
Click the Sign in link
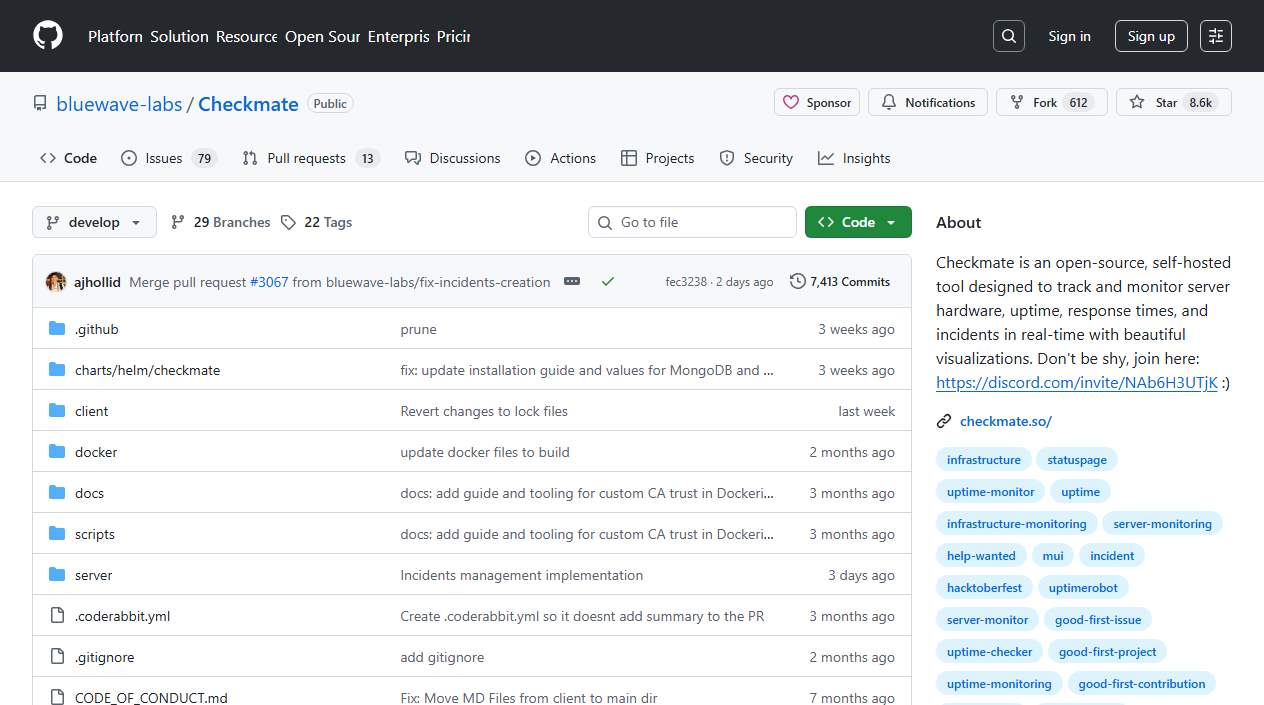coord(1070,36)
